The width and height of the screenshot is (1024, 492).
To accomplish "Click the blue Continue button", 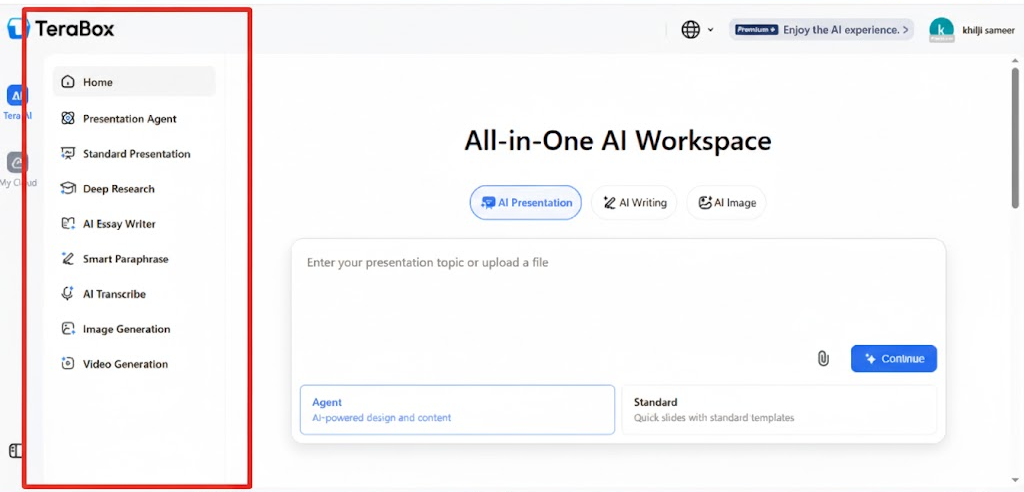I will tap(893, 359).
